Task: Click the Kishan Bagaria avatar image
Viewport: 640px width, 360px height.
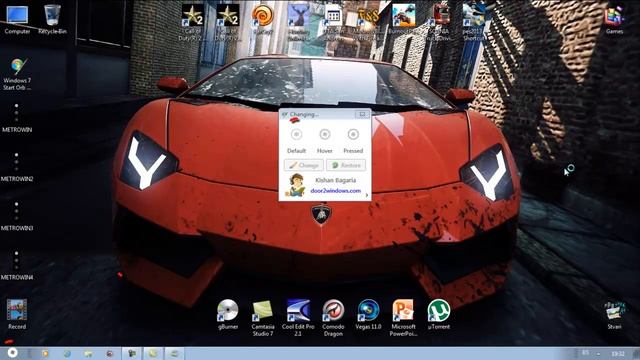Action: point(296,185)
